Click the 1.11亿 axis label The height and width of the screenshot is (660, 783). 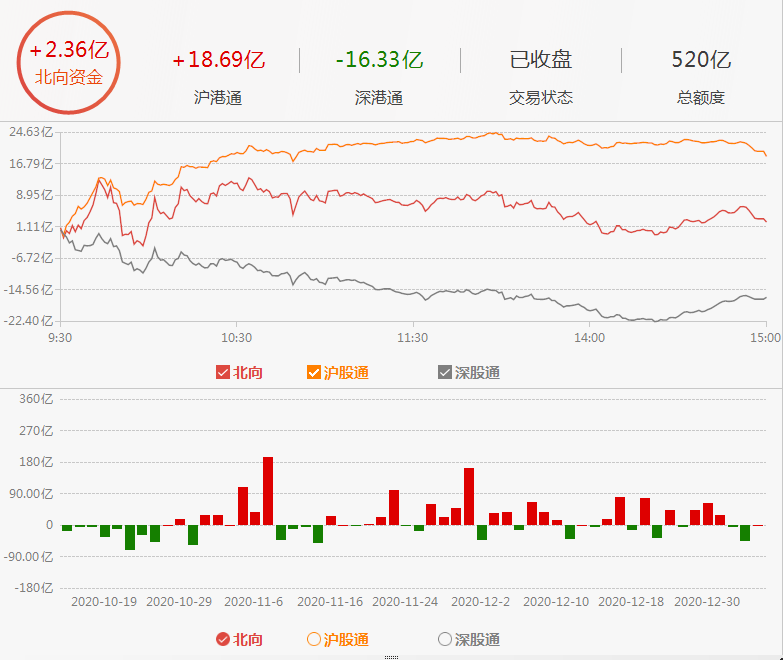pos(34,227)
